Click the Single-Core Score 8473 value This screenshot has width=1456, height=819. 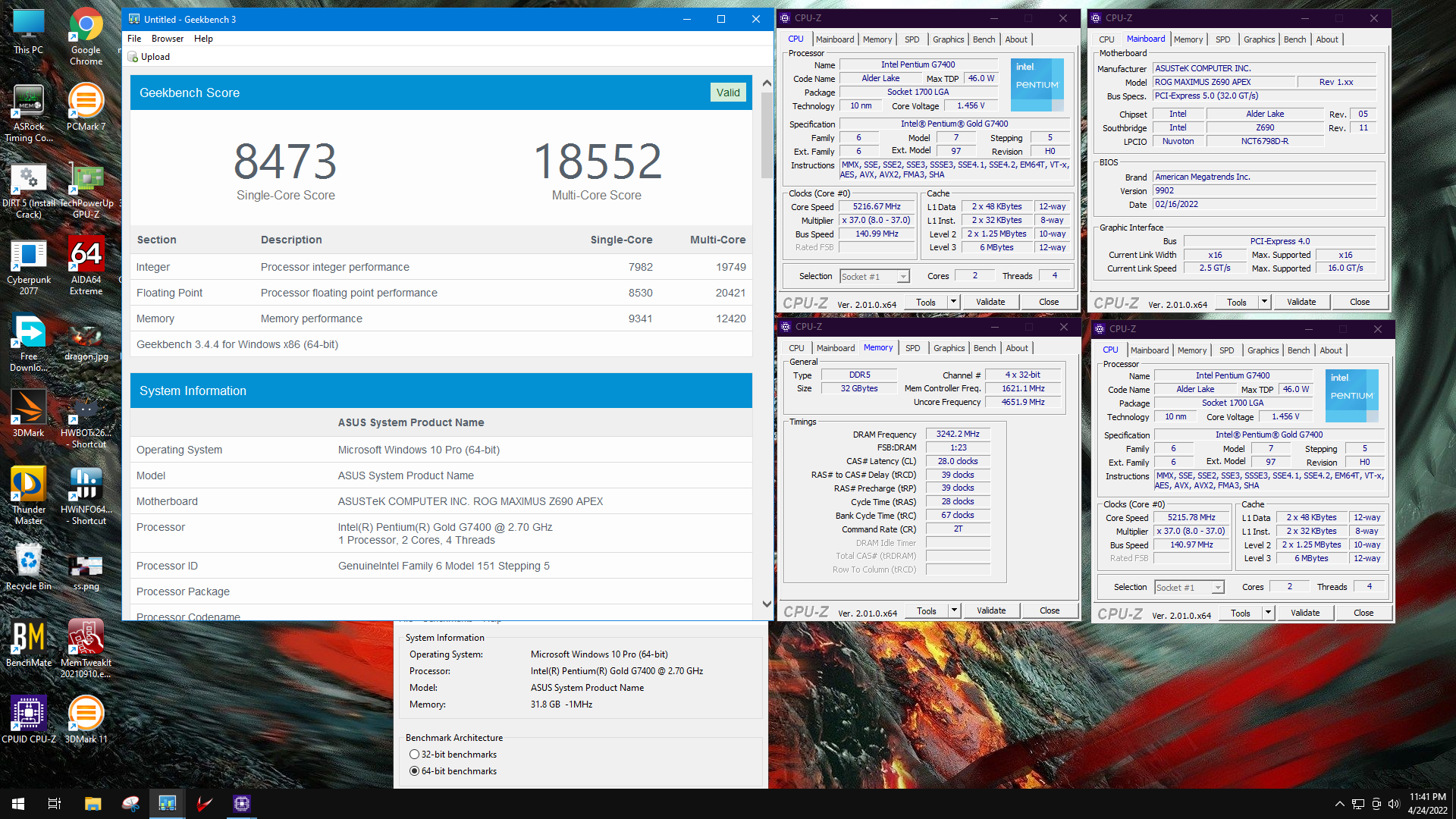coord(285,162)
